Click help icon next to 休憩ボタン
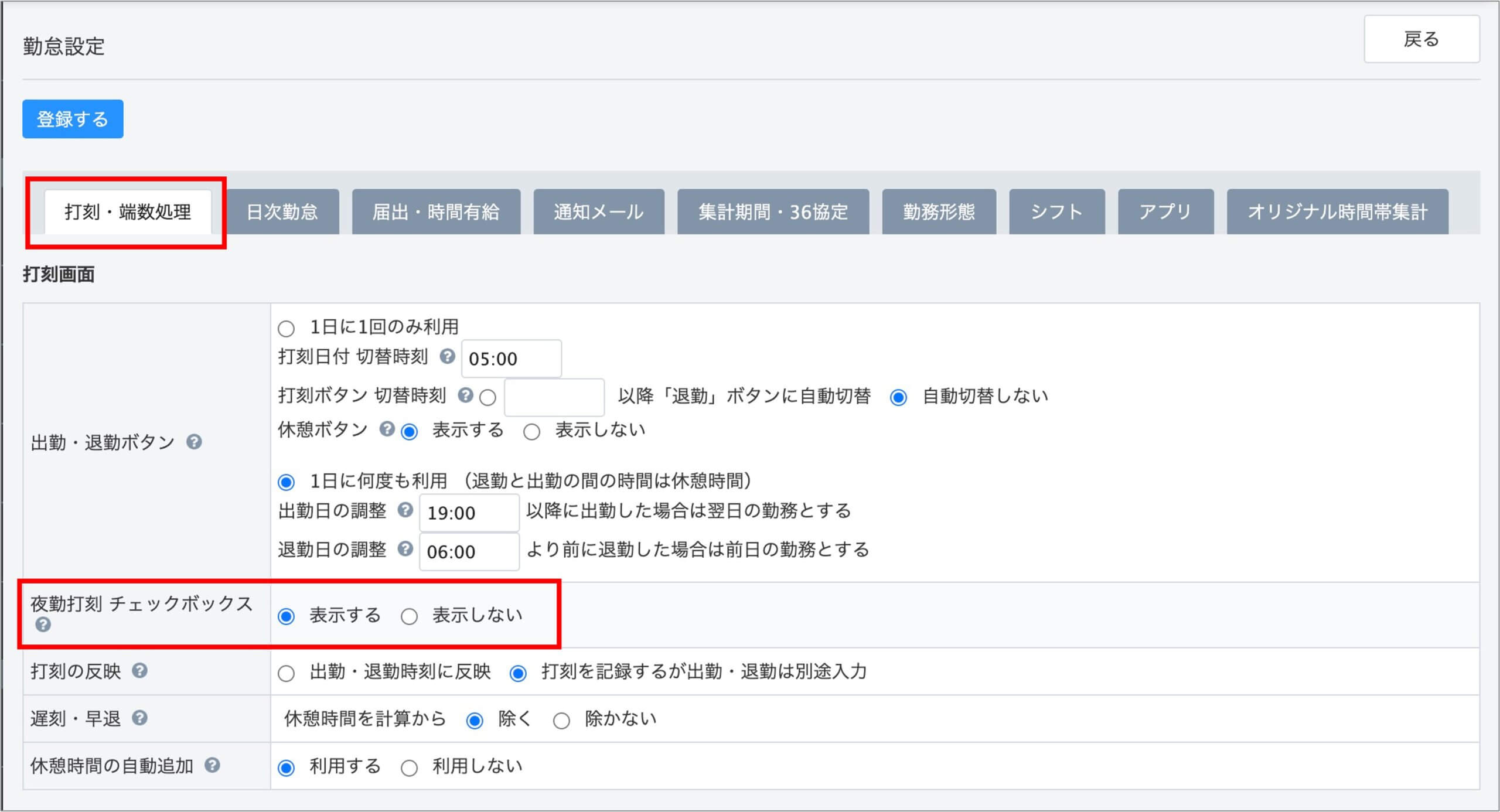Screen dimensions: 1500x812 [387, 429]
